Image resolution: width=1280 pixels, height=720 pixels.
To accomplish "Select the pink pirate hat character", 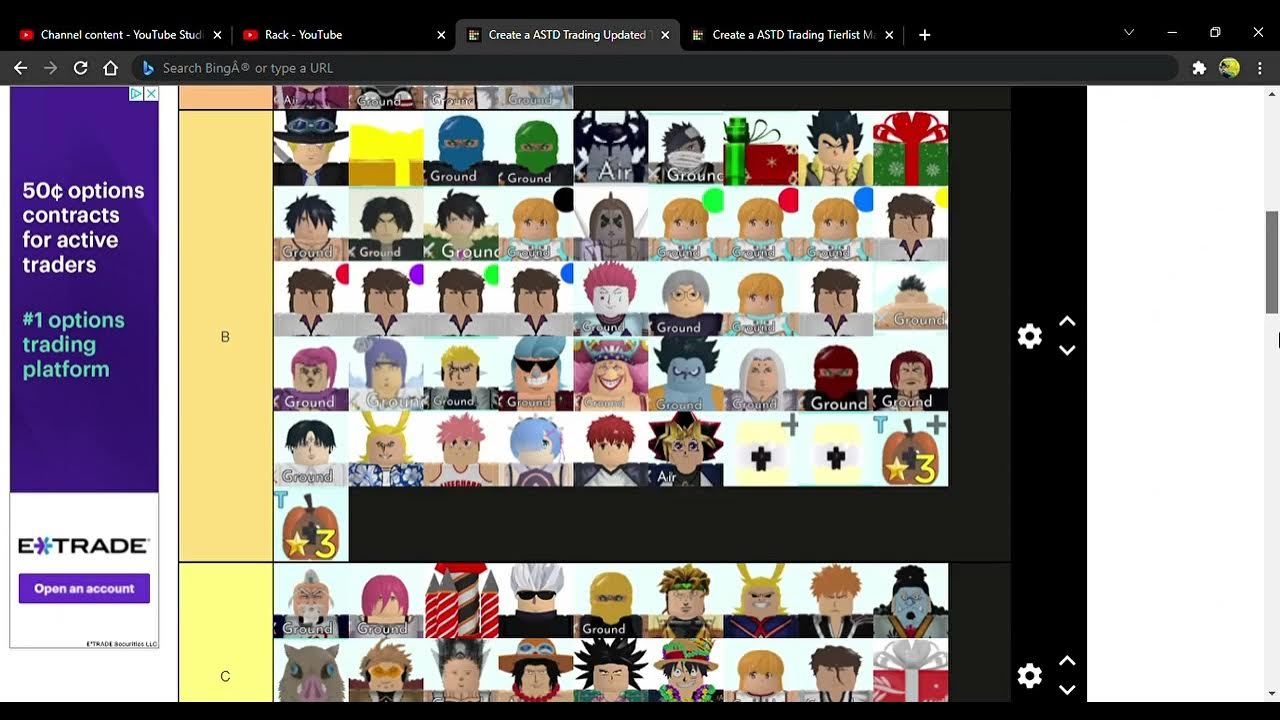I will [611, 373].
